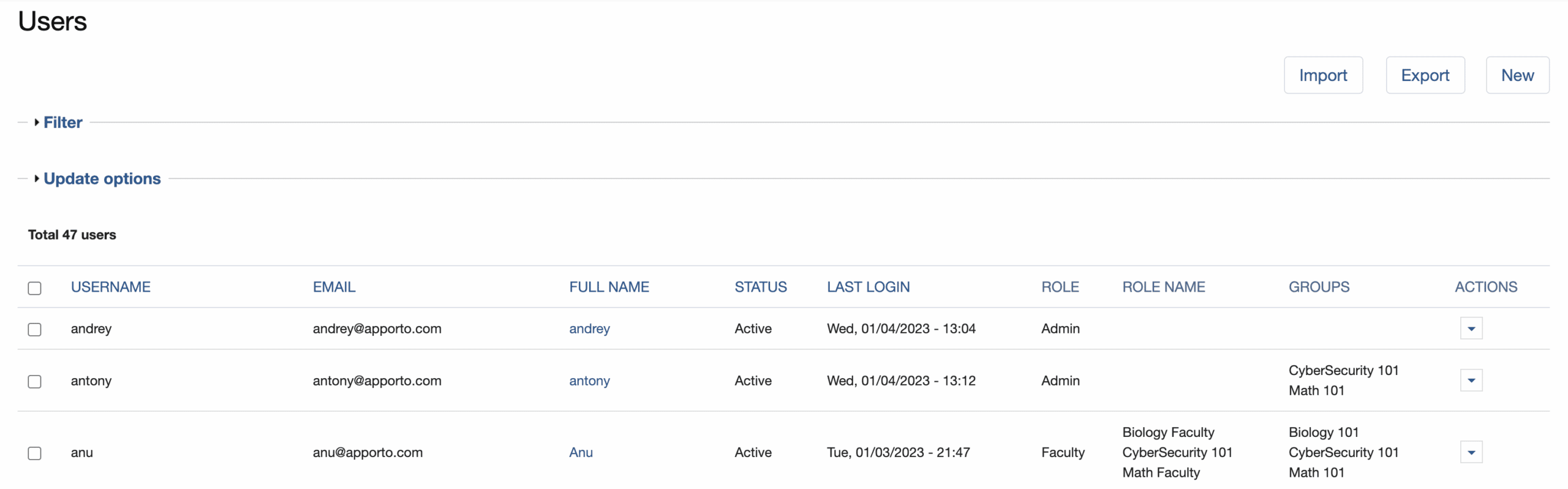
Task: Check the box for user andrey
Action: (35, 330)
